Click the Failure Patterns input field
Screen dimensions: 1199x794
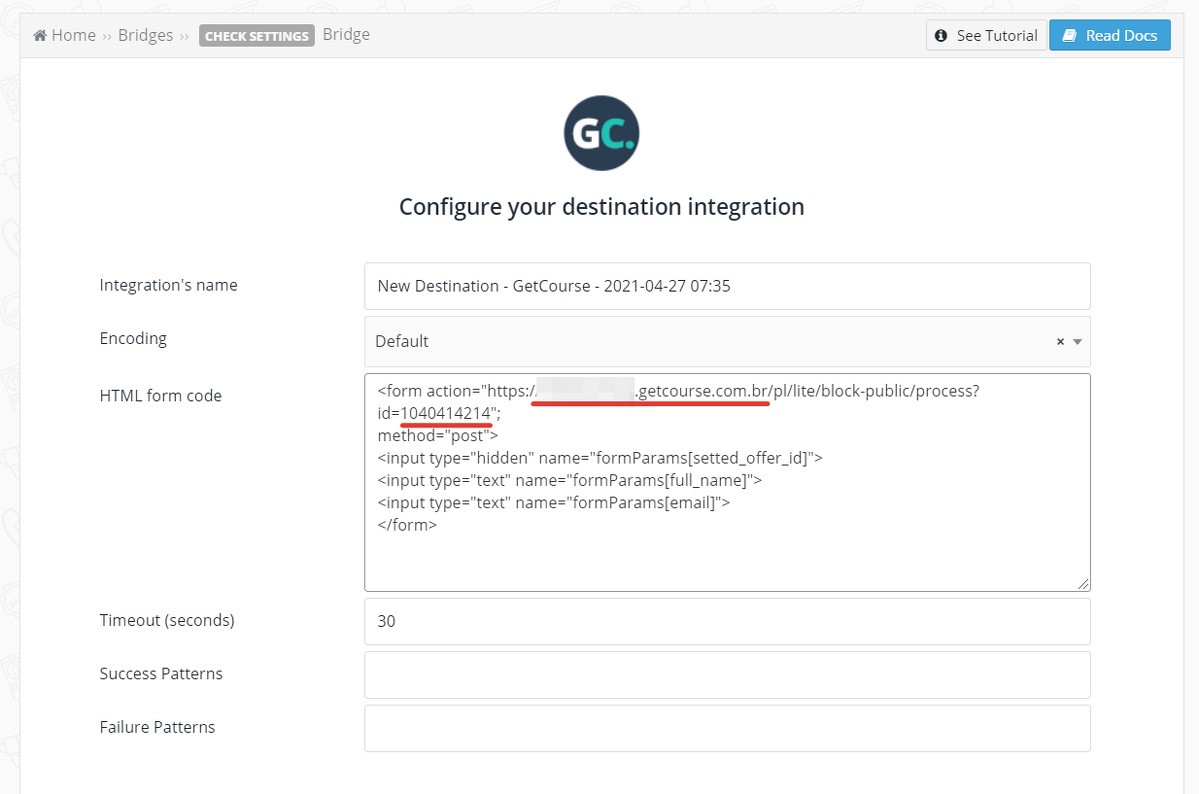click(x=727, y=728)
